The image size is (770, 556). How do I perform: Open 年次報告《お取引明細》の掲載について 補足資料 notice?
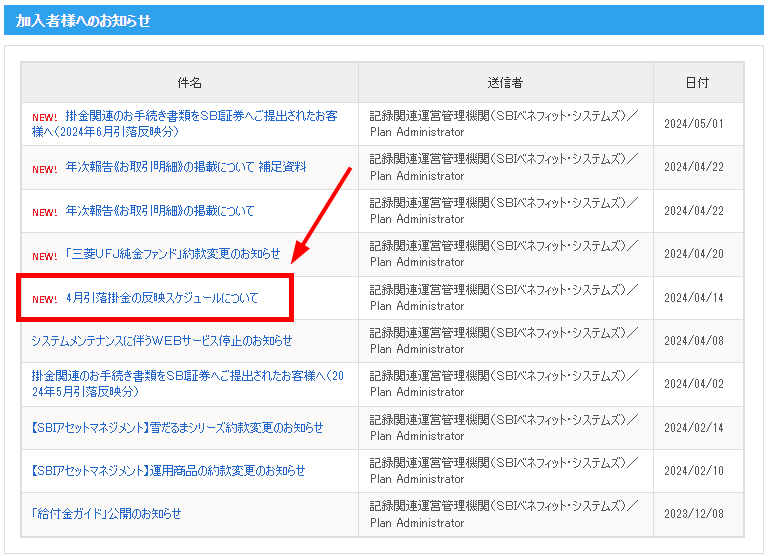point(186,167)
